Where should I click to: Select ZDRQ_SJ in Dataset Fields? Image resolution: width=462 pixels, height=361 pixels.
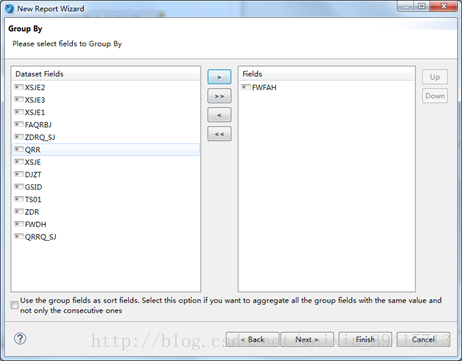(x=106, y=137)
